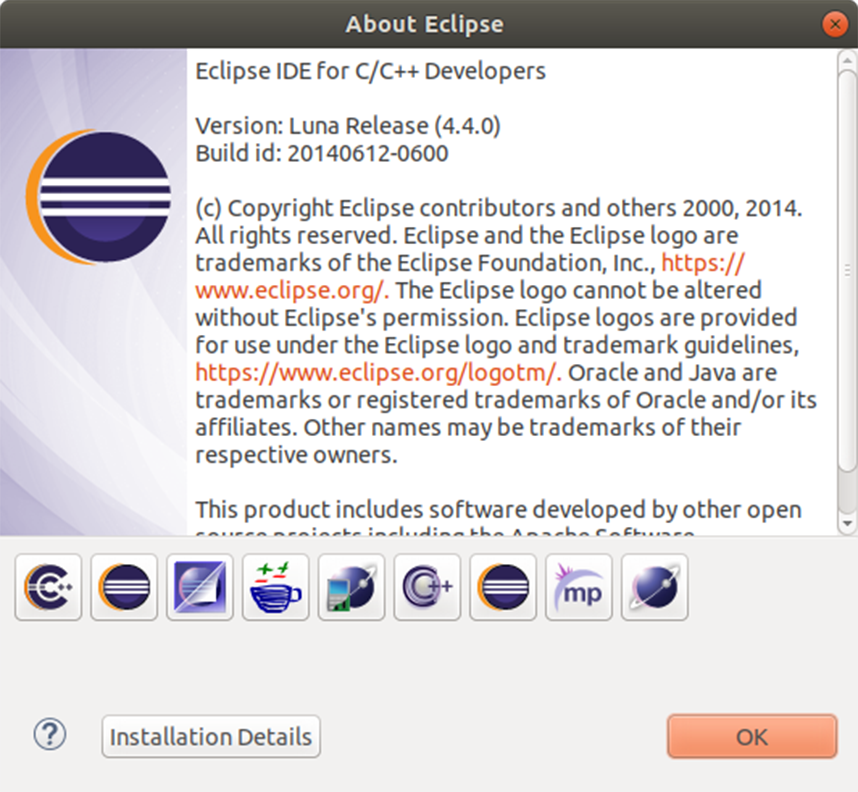Open the C/C++ CDT feature icon
The image size is (858, 792).
48,587
